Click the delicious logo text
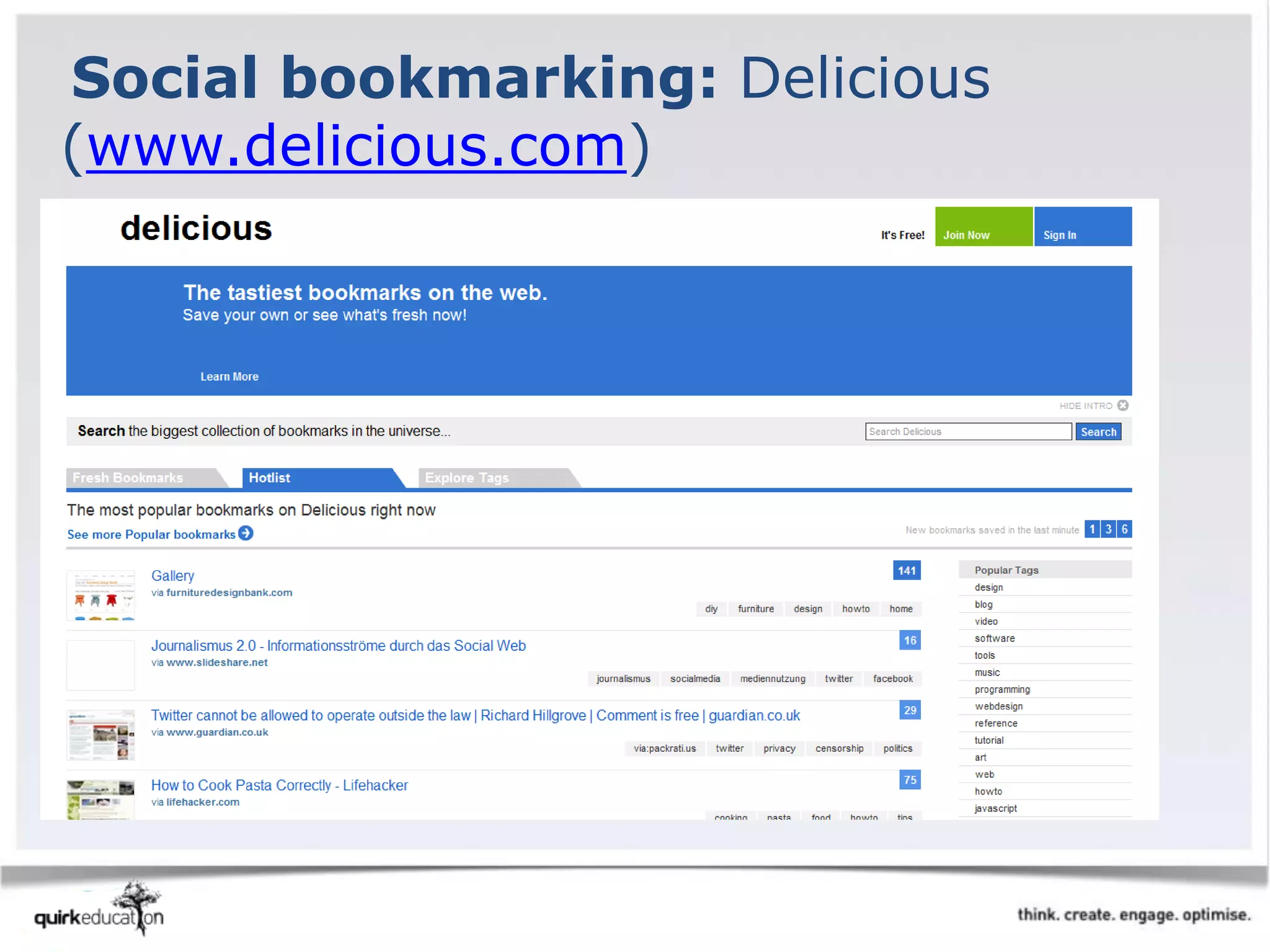The image size is (1270, 952). click(196, 228)
